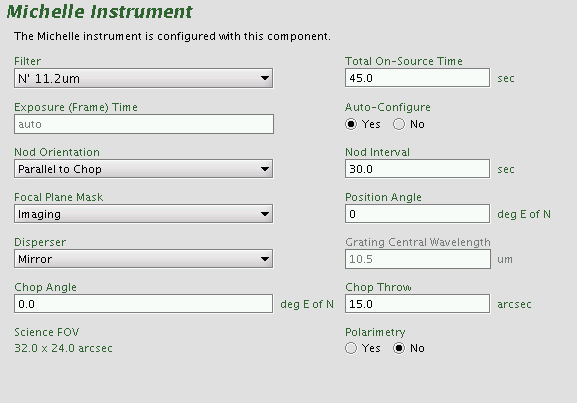Click the Science FOV label
The height and width of the screenshot is (403, 577).
tap(47, 332)
